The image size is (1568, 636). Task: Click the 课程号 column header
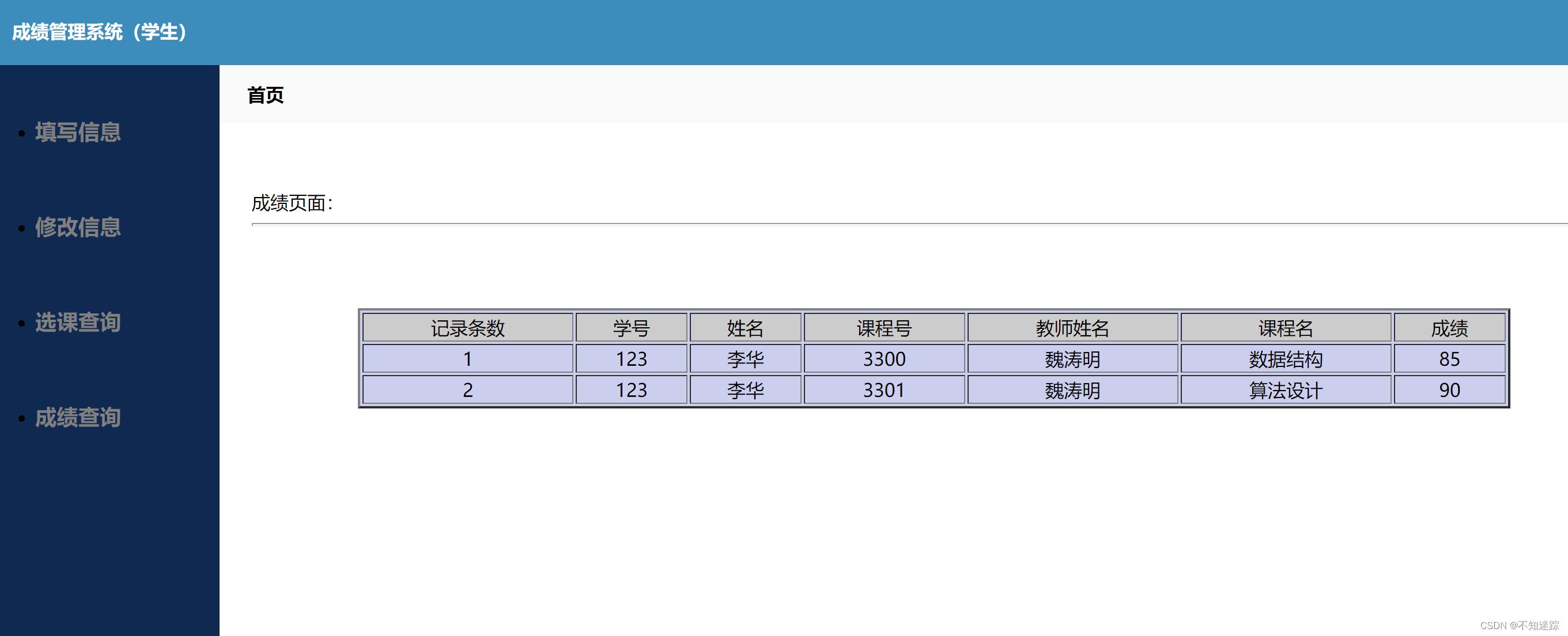[x=884, y=328]
